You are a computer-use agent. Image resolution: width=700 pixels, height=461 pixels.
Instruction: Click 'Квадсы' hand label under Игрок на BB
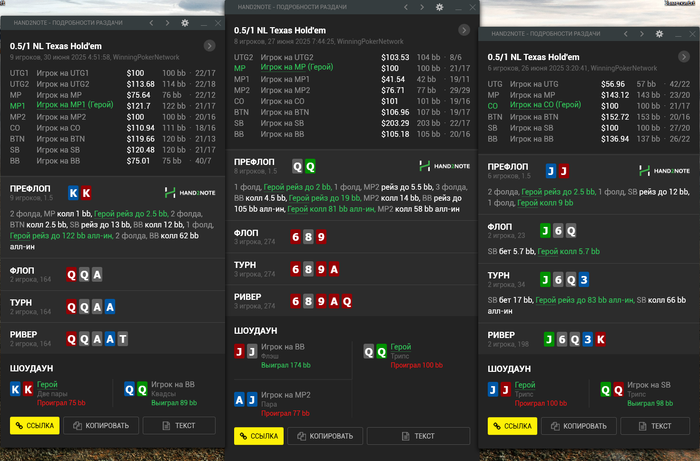coord(163,394)
